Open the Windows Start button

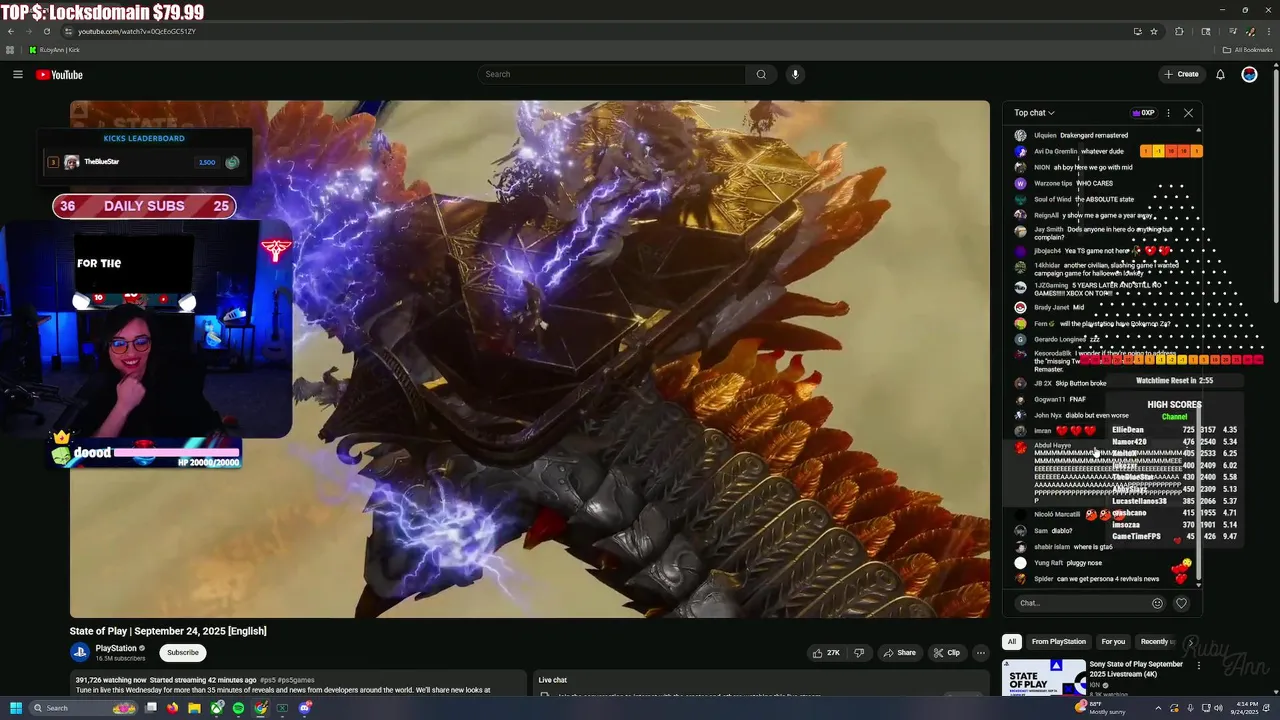(15, 708)
